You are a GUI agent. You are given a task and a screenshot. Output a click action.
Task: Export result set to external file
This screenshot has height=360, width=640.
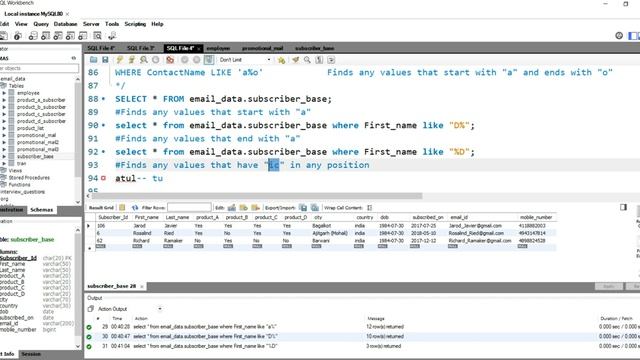(303, 208)
